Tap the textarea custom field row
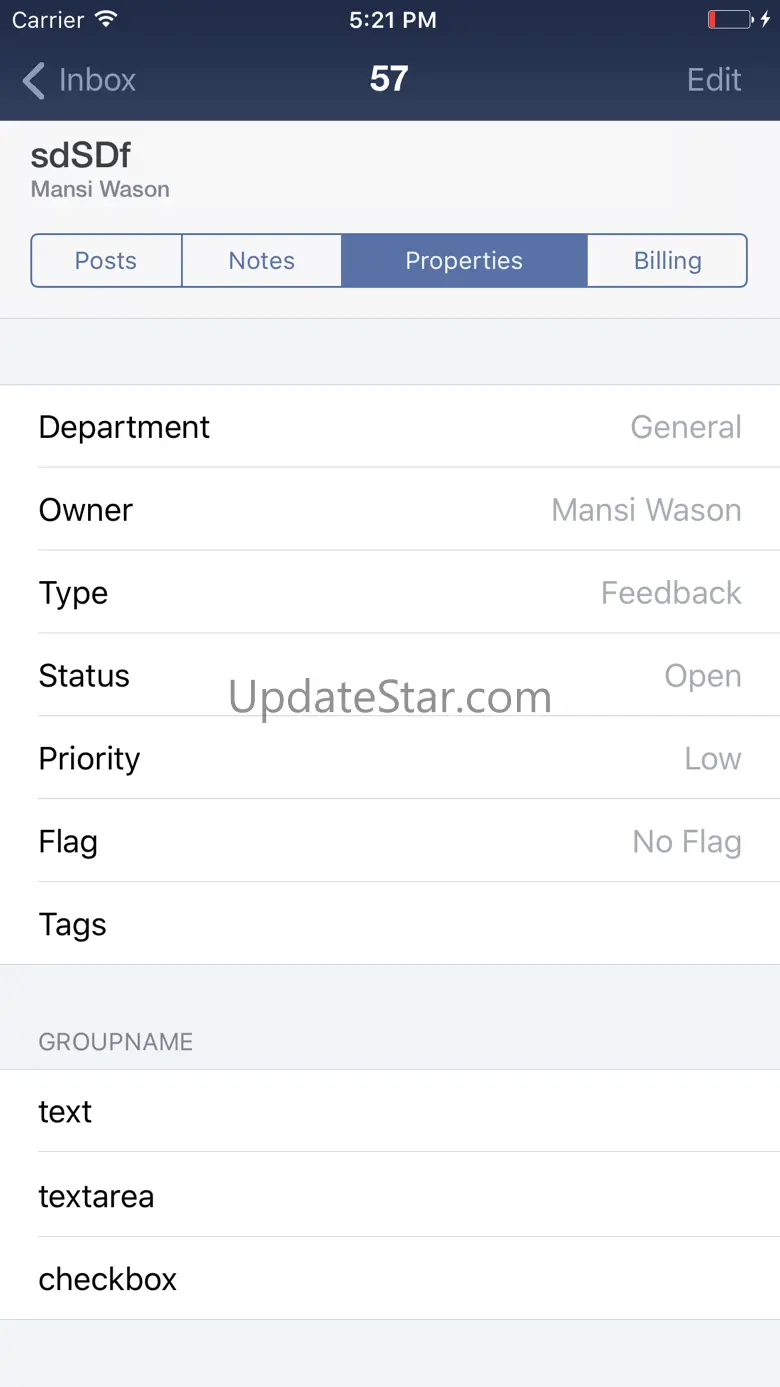This screenshot has width=780, height=1387. [390, 1196]
